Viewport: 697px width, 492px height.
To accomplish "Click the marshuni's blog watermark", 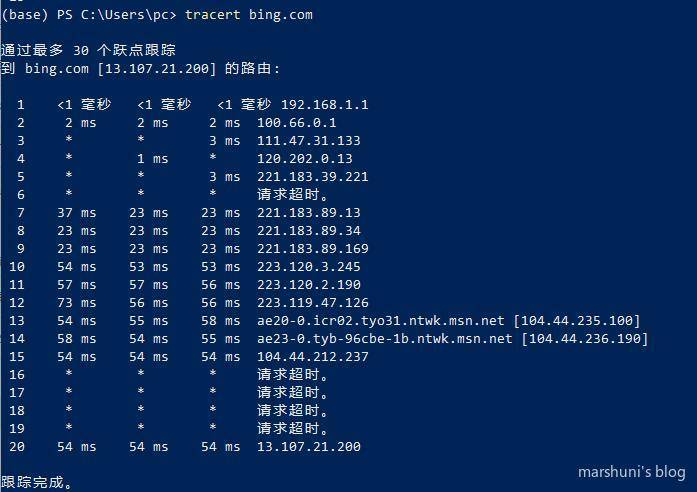I will (x=631, y=472).
